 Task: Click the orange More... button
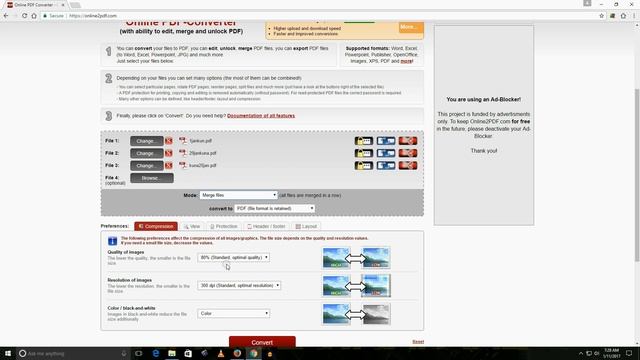[411, 27]
